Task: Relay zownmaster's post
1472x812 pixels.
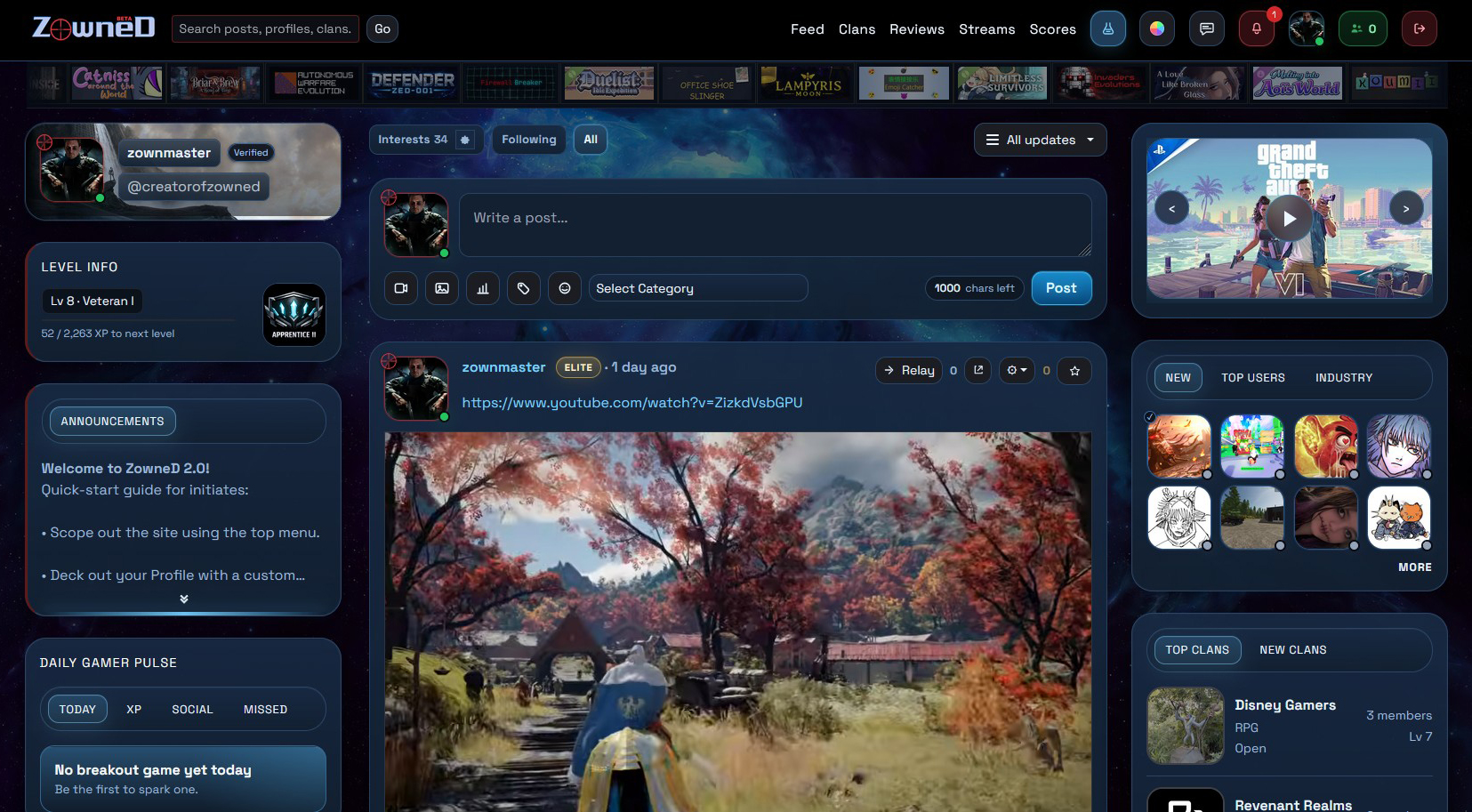Action: click(x=909, y=370)
